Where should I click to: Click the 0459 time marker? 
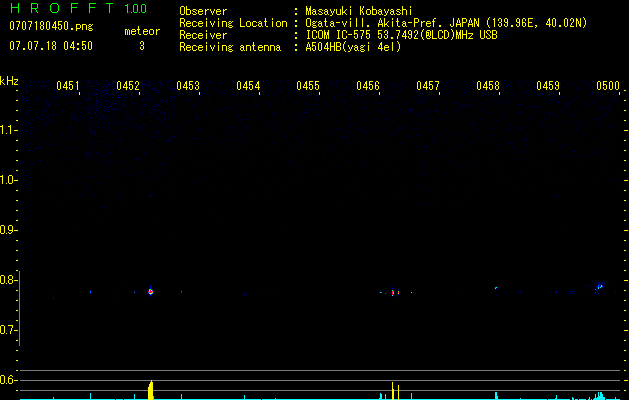point(548,86)
